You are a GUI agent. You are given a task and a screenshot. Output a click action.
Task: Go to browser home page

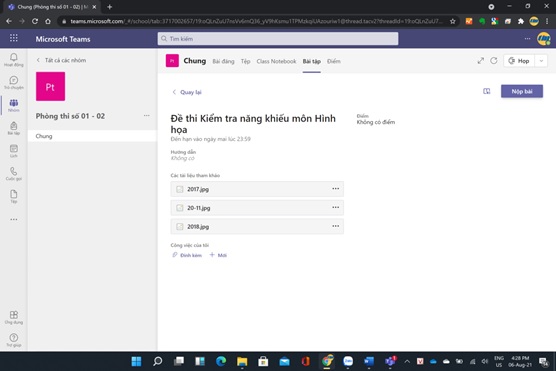[48, 21]
